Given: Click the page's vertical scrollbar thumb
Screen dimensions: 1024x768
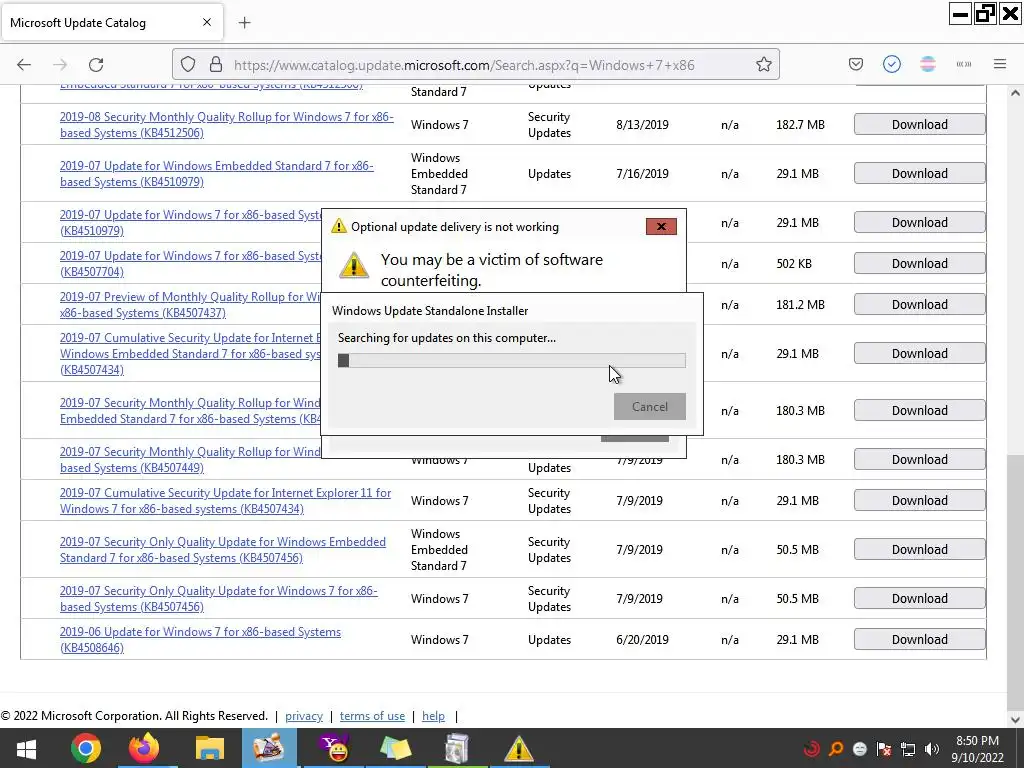Looking at the screenshot, I should click(1015, 581).
